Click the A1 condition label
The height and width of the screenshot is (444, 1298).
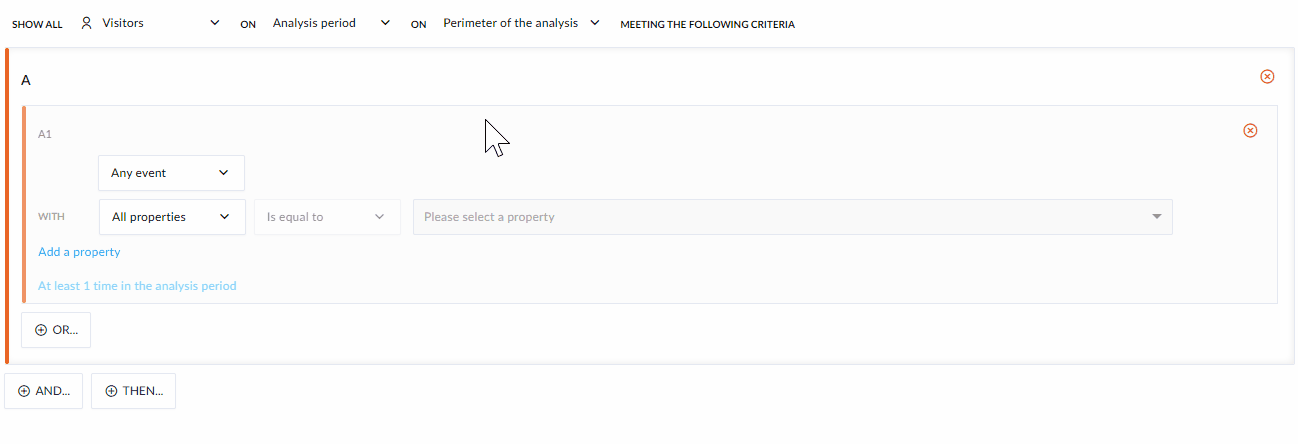pos(45,133)
